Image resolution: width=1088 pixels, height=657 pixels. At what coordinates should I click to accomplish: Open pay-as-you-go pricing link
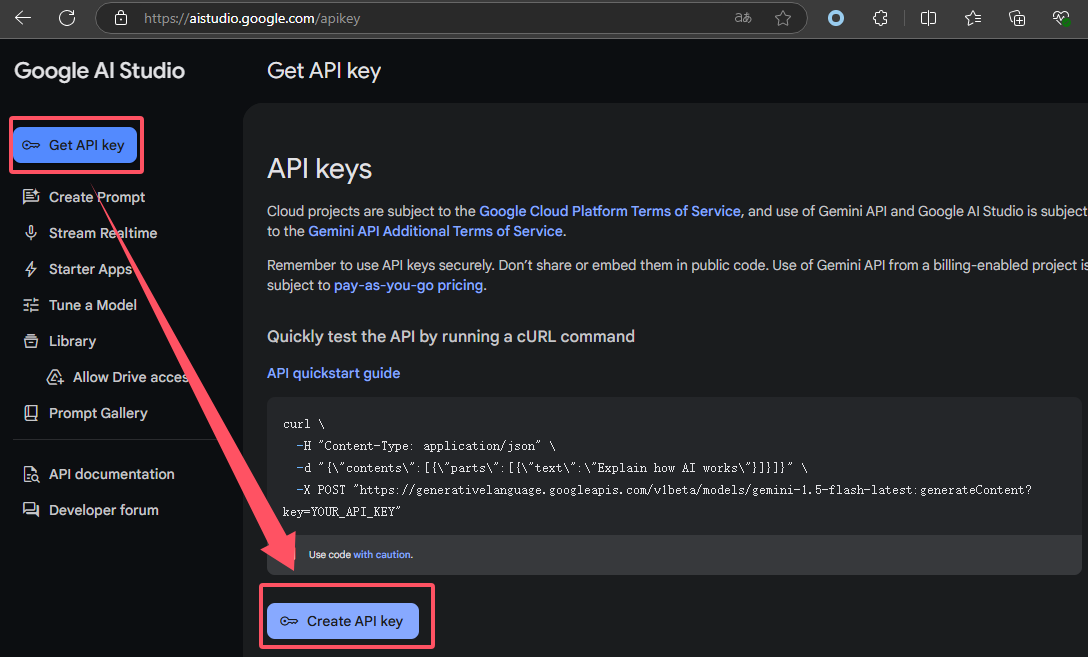point(408,286)
